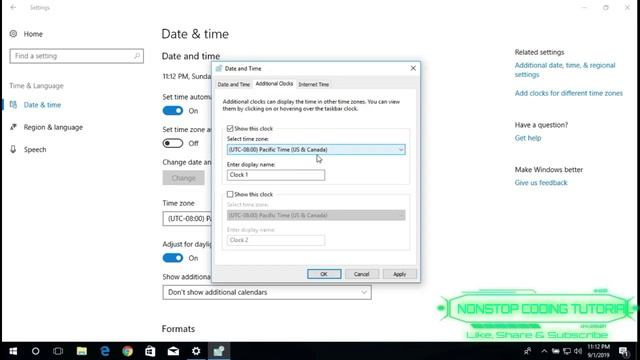Launch File Explorer from taskbar
Viewport: 640px width, 360px height.
coord(82,351)
